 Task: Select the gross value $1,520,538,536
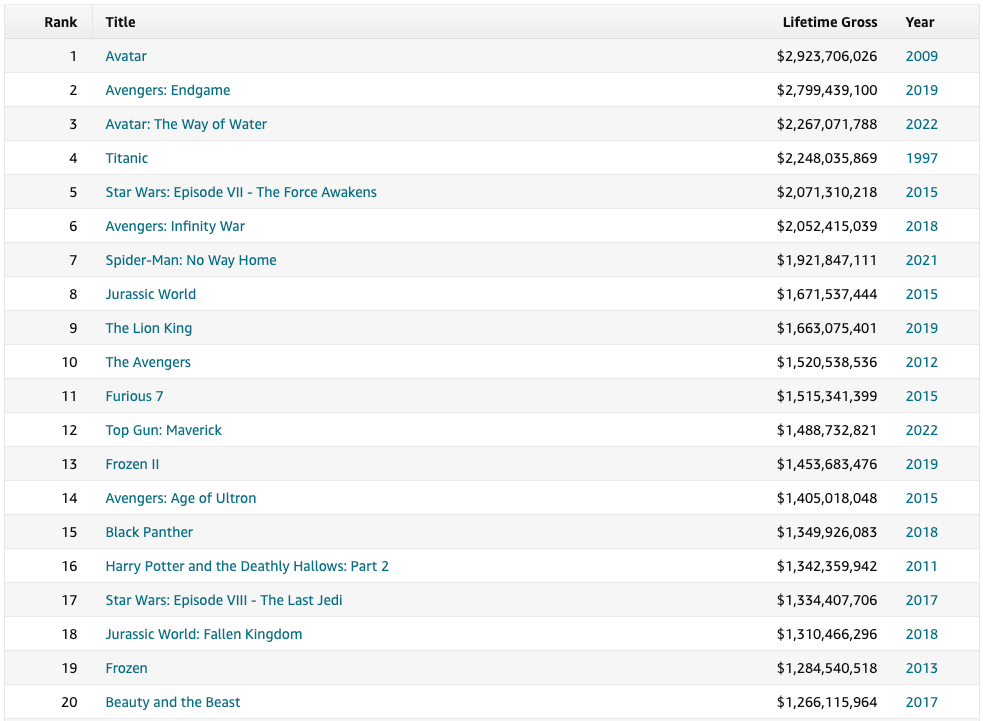[827, 362]
